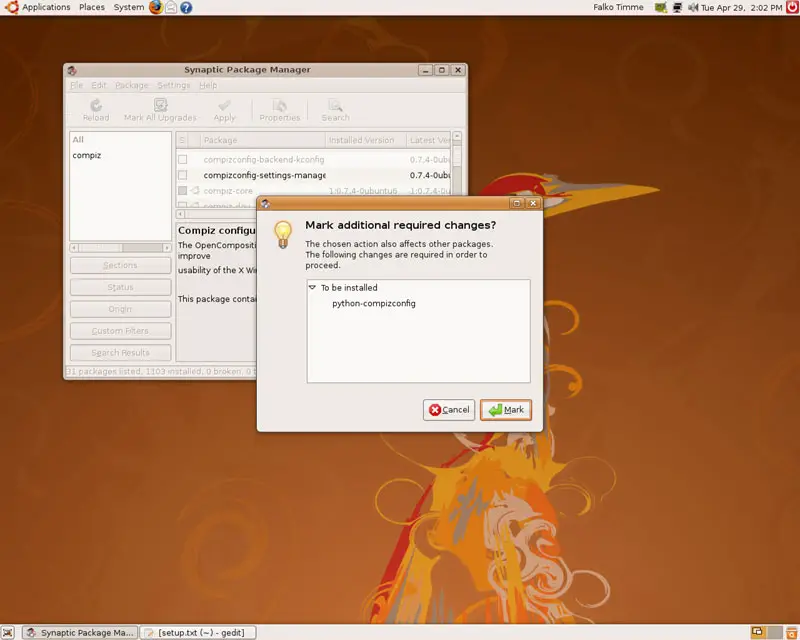
Task: Click the Sections filter button
Action: tap(120, 265)
